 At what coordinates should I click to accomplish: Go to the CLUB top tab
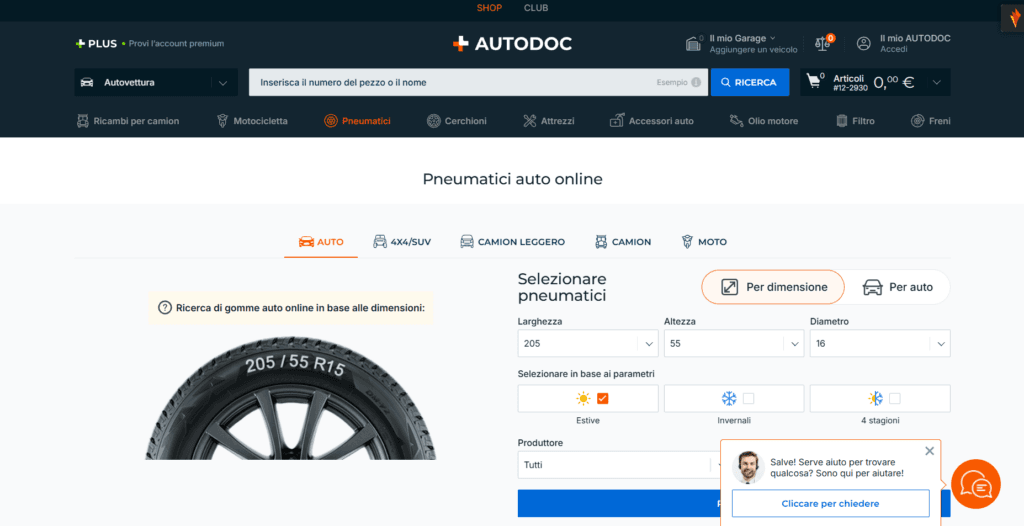click(x=536, y=8)
